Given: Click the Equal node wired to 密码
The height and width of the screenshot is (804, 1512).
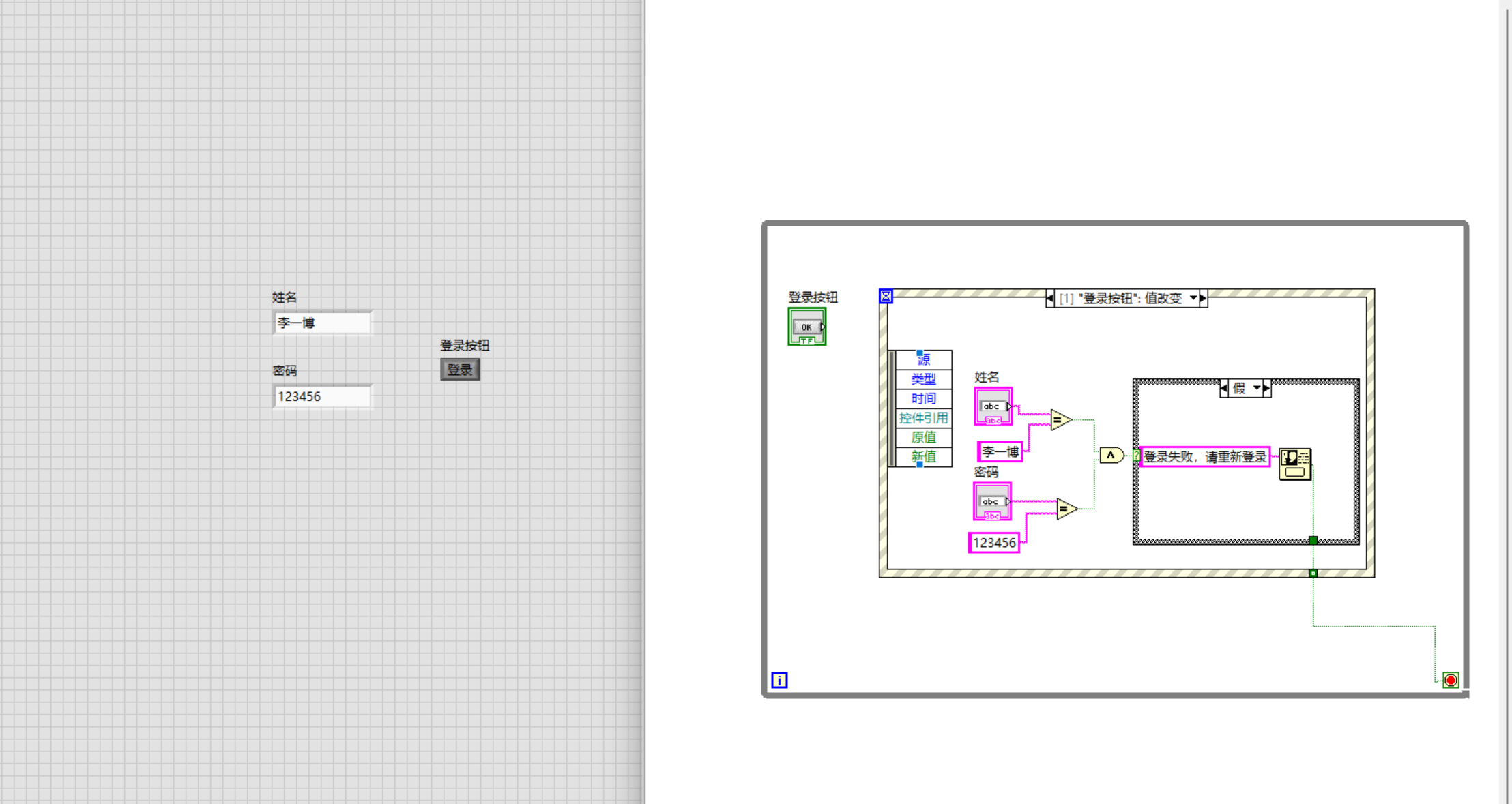Looking at the screenshot, I should 1066,509.
